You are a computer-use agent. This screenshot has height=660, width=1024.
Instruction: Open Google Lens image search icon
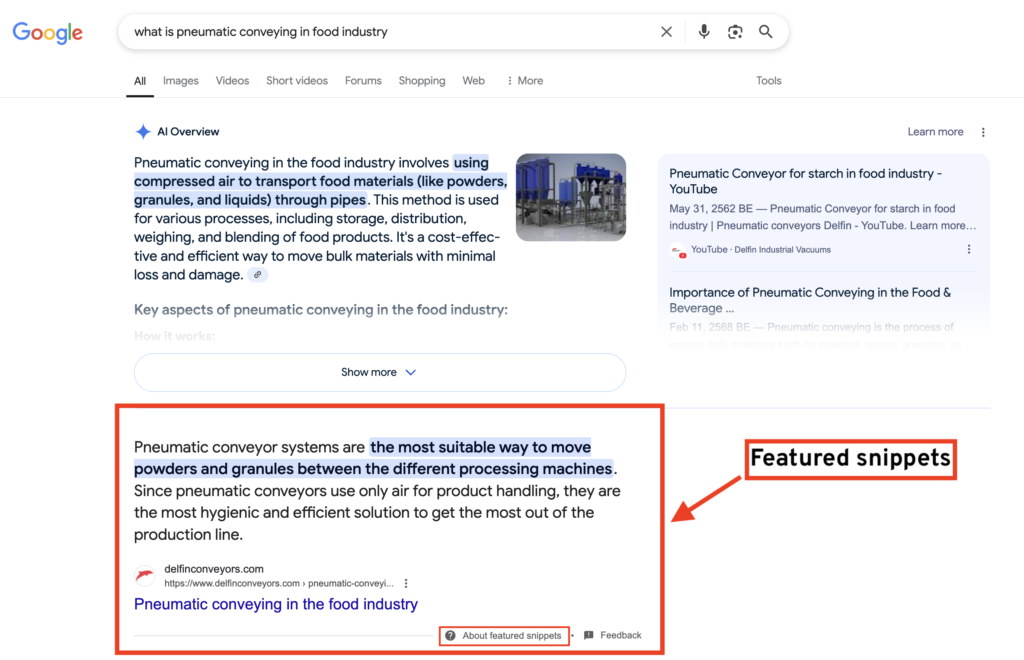735,31
